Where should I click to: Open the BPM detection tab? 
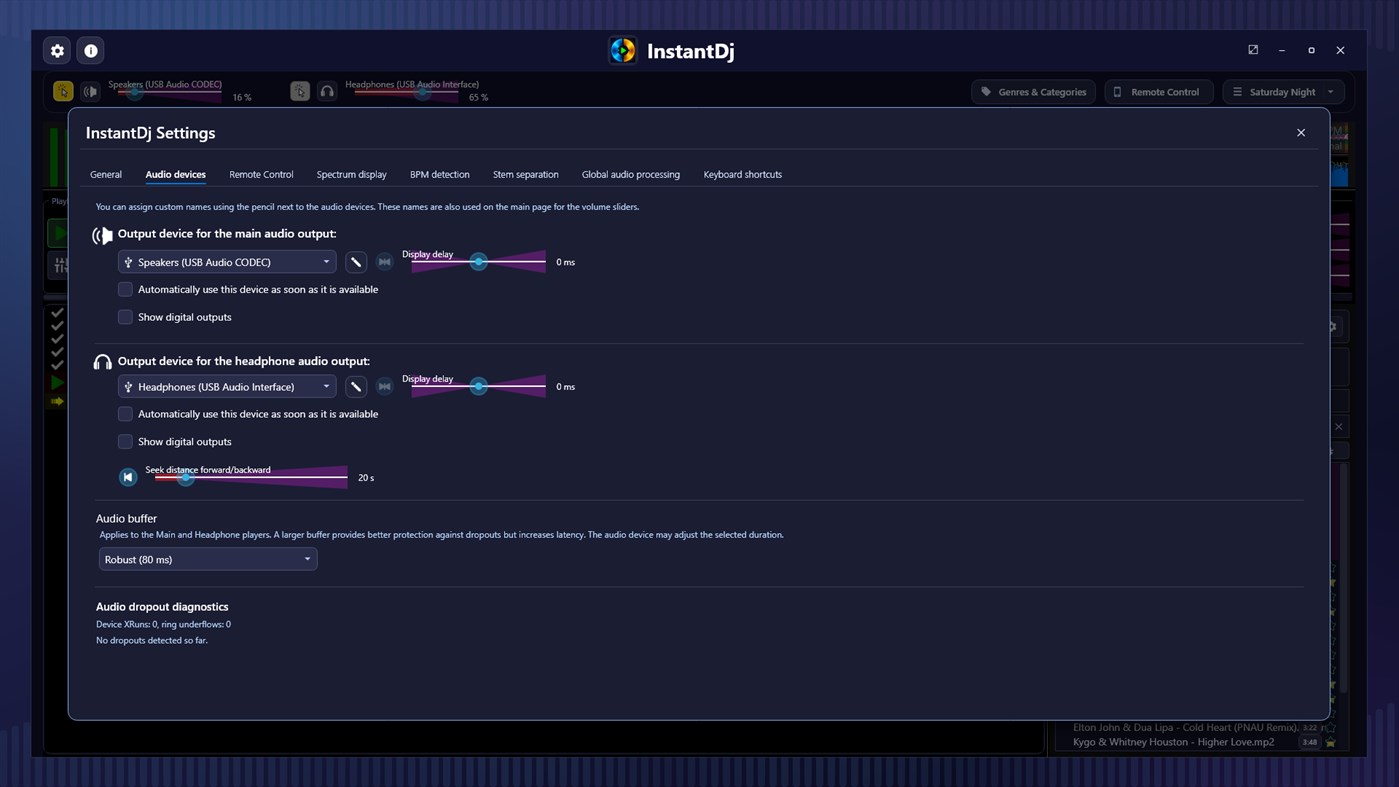coord(439,175)
